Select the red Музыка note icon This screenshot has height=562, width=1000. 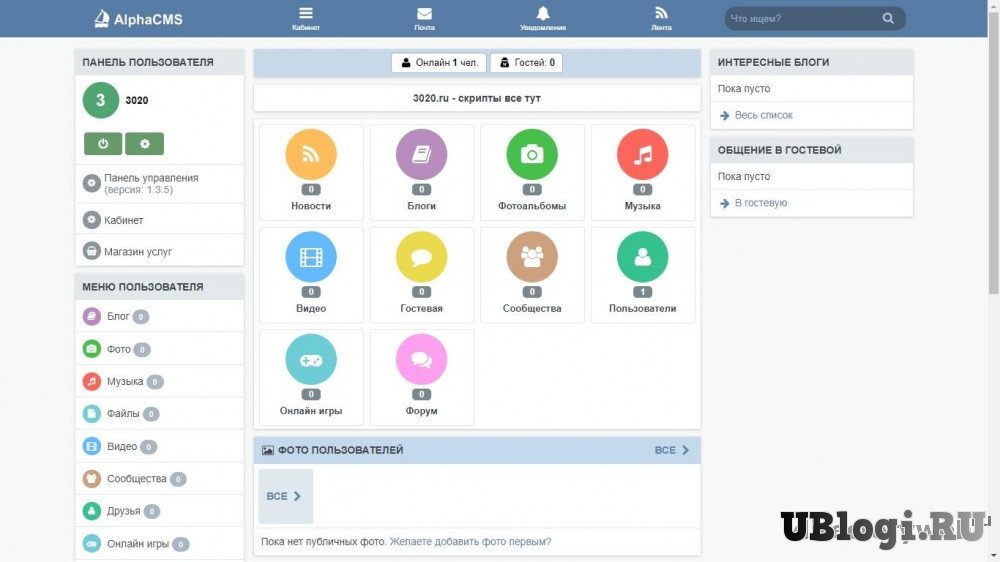click(642, 155)
